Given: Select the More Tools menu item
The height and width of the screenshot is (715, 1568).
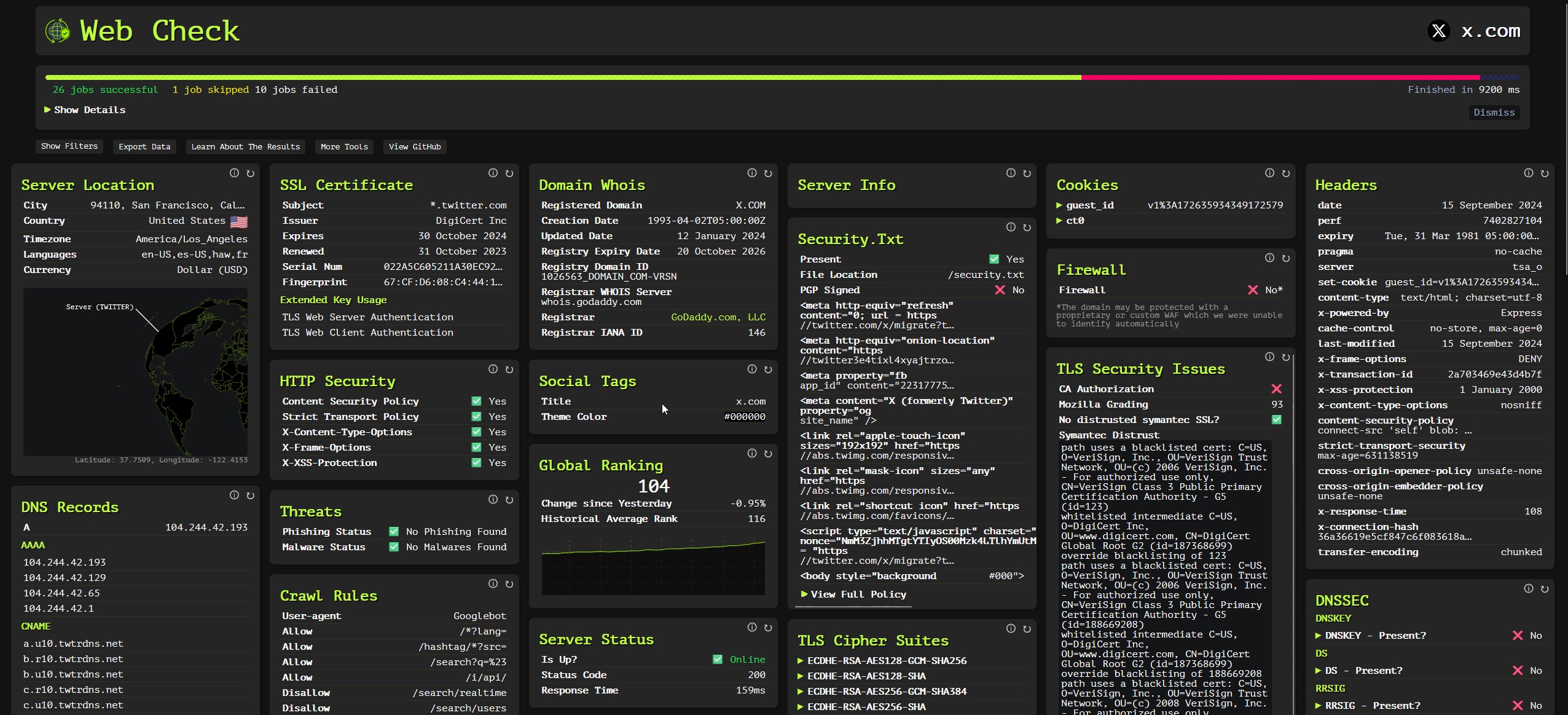Looking at the screenshot, I should (x=344, y=146).
